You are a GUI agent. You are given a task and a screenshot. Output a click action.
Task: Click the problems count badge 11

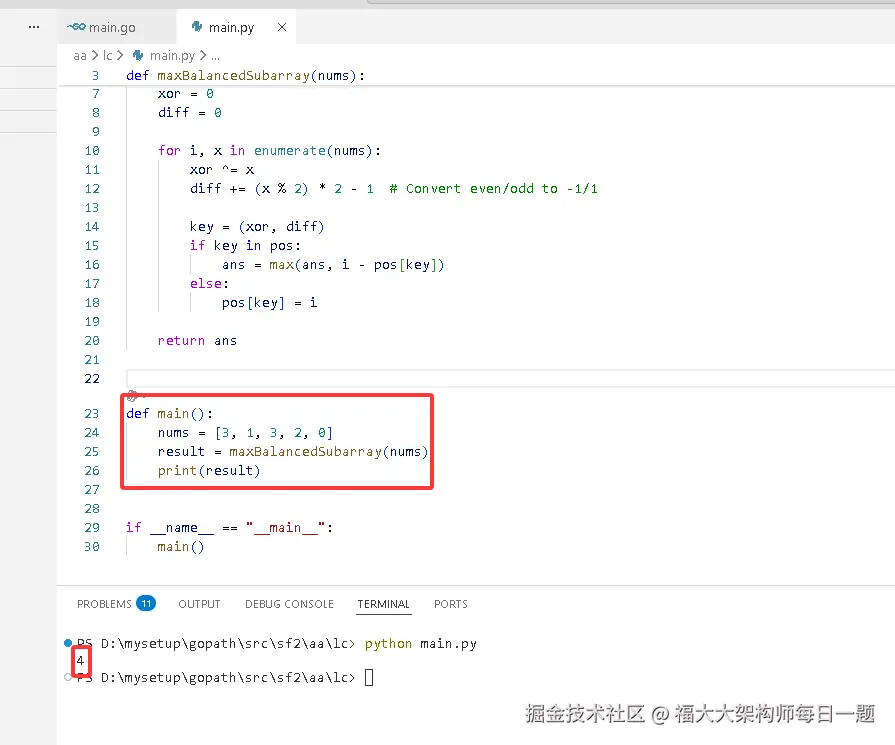[x=146, y=603]
